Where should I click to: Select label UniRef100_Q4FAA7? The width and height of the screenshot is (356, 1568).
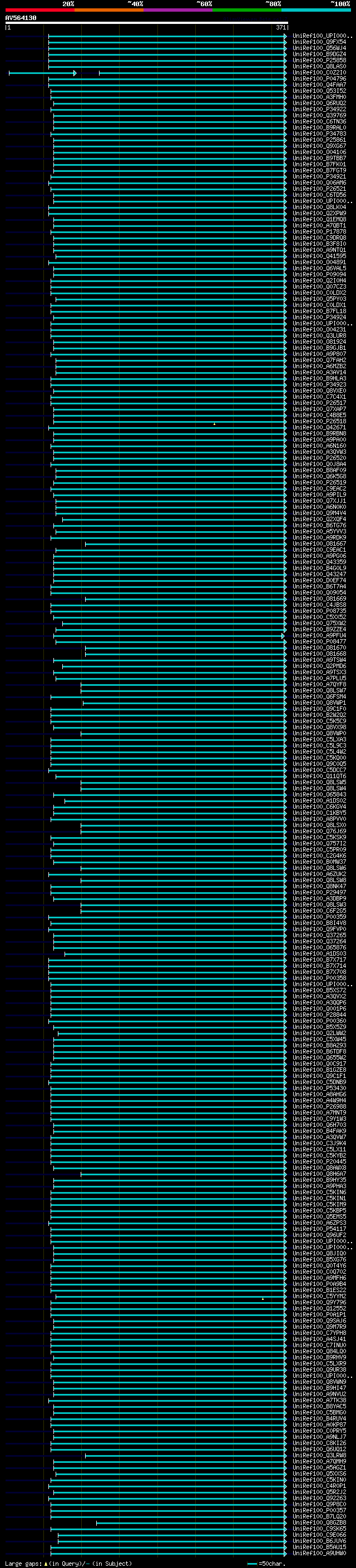point(319,85)
